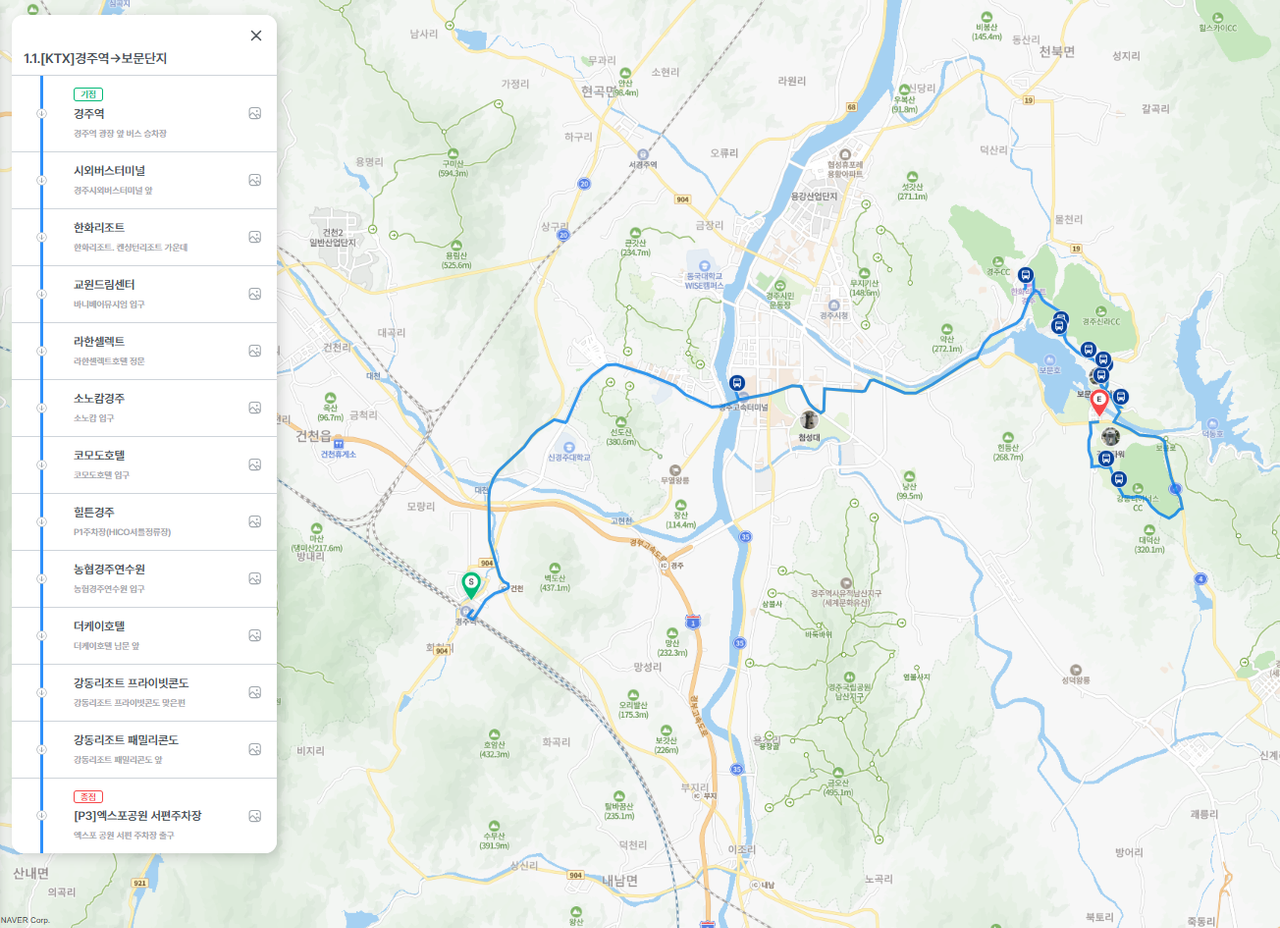Open photo icon for 강동리조트 패밀리콘도 stop

click(x=255, y=750)
